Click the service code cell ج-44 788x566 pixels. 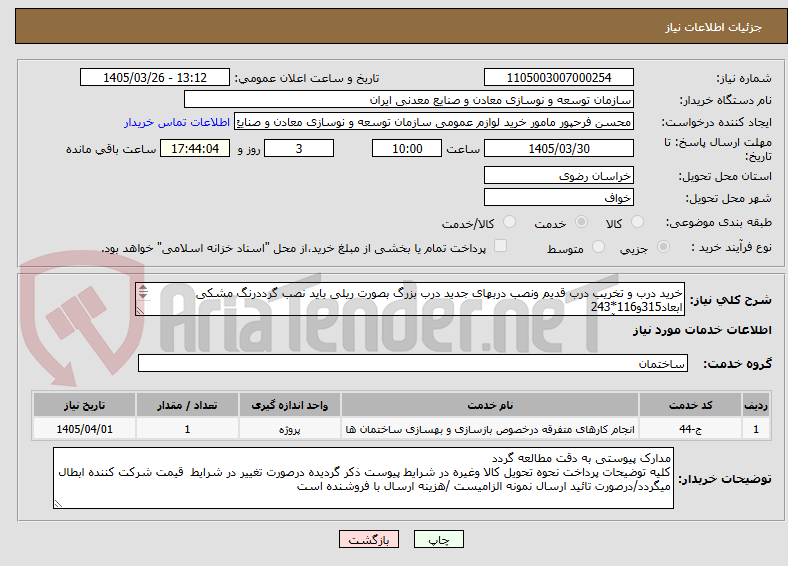point(691,429)
